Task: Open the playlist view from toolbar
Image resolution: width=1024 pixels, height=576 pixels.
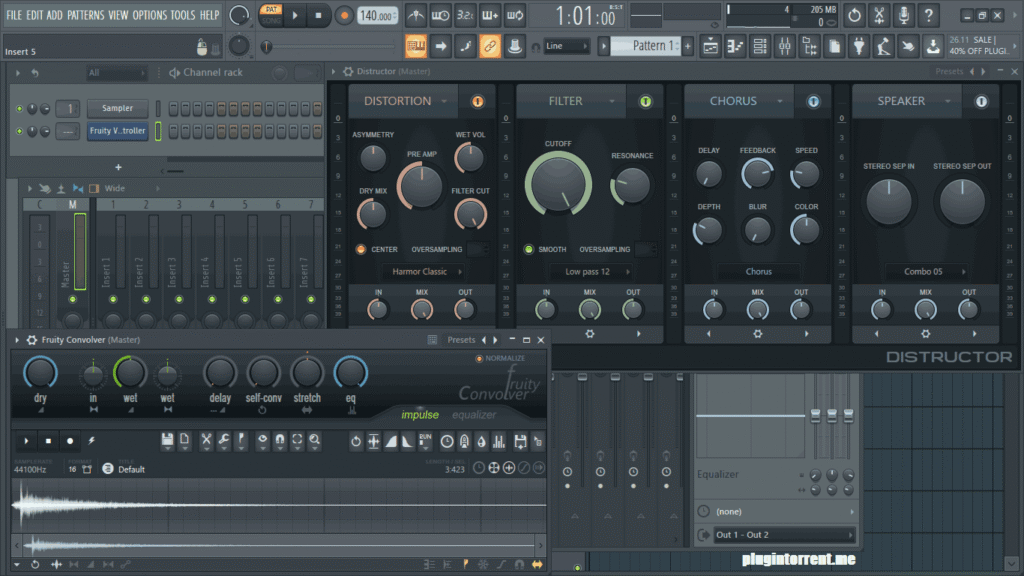Action: click(711, 46)
